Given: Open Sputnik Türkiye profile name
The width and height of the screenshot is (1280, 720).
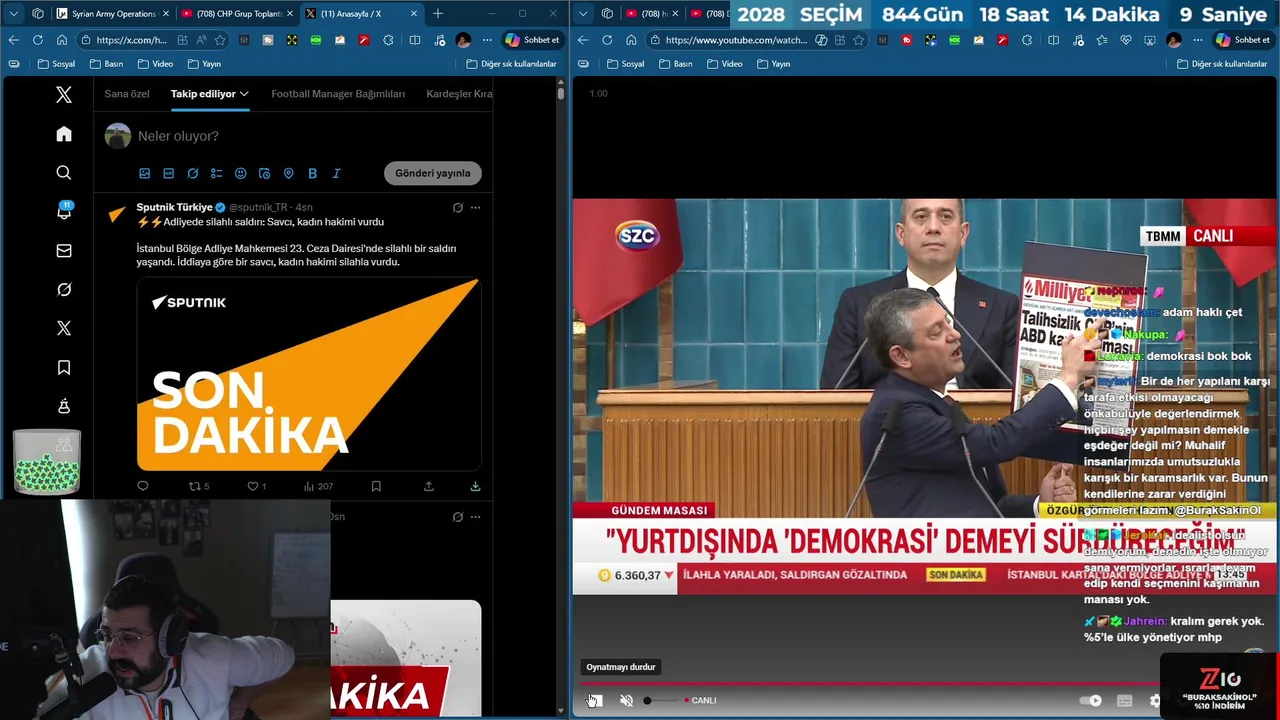Looking at the screenshot, I should point(174,207).
